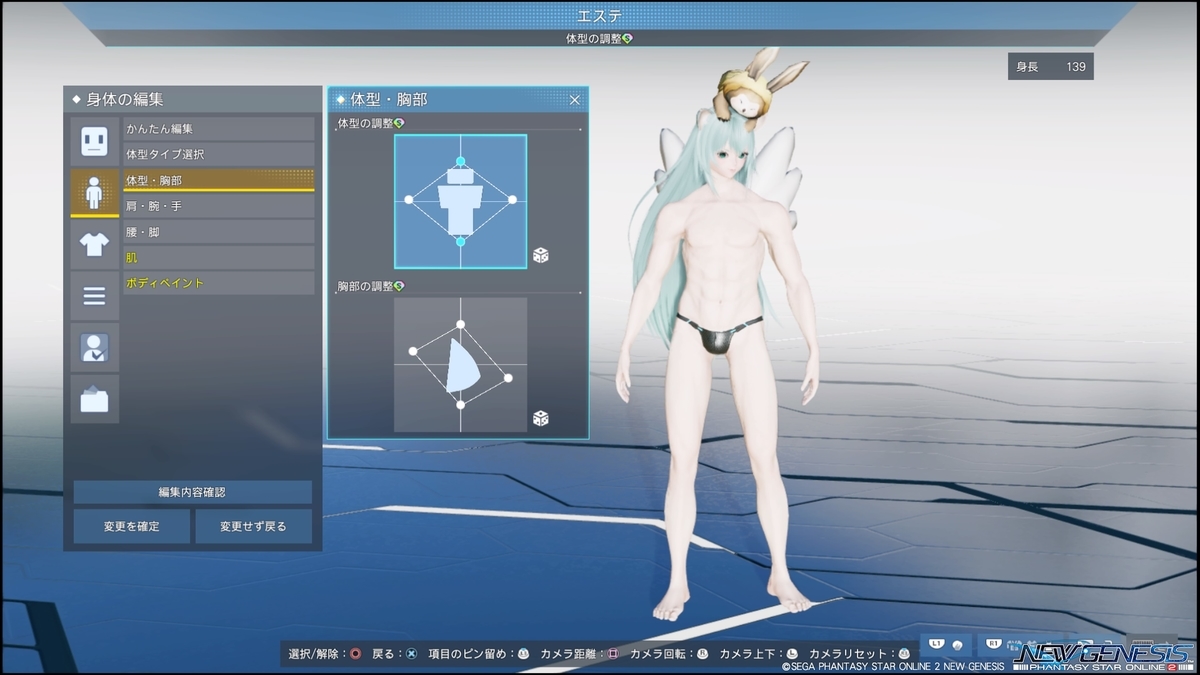1200x675 pixels.
Task: Open かんたん編集 menu entry
Action: [218, 129]
